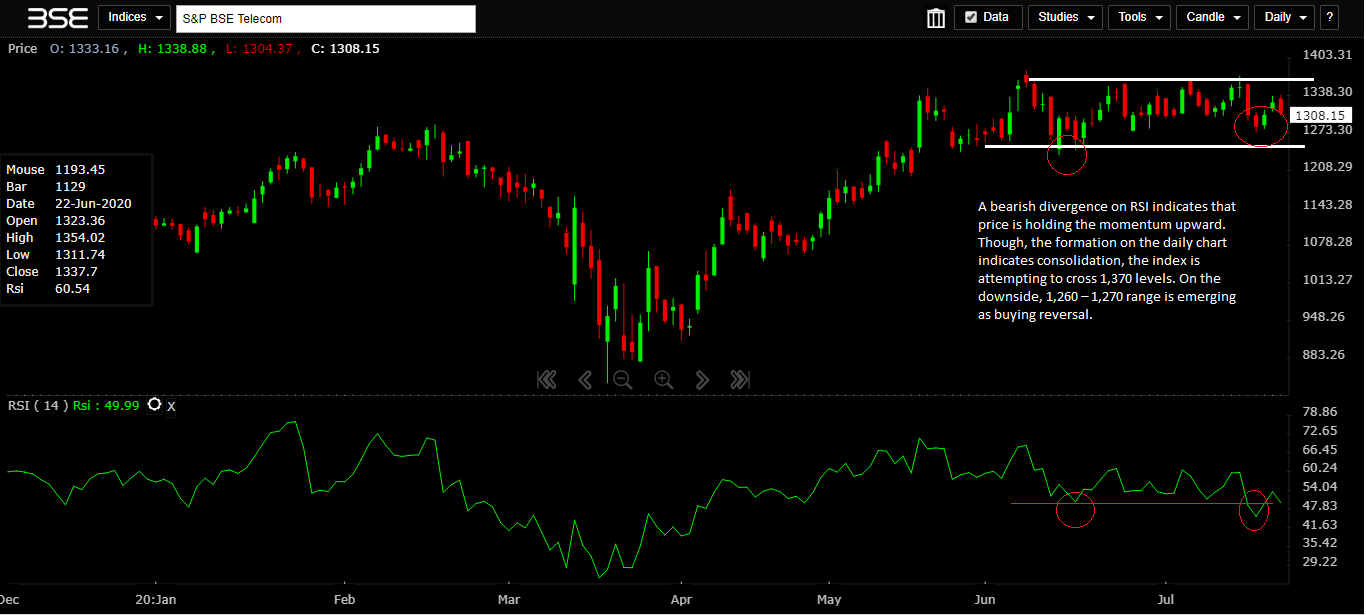Jump to the first bar of chart
This screenshot has height=615, width=1366.
click(546, 380)
